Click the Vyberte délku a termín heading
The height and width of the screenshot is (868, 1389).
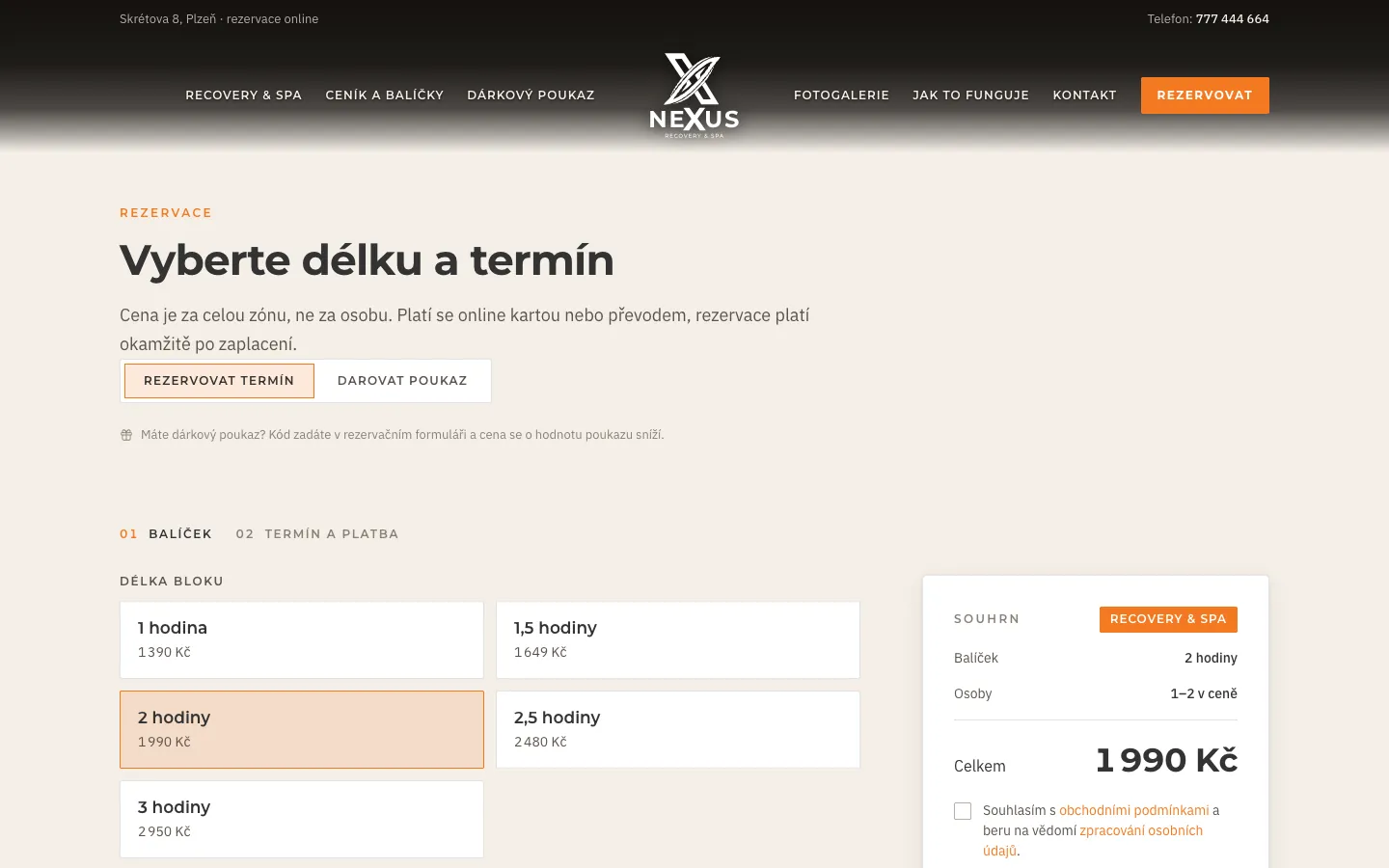click(x=367, y=260)
